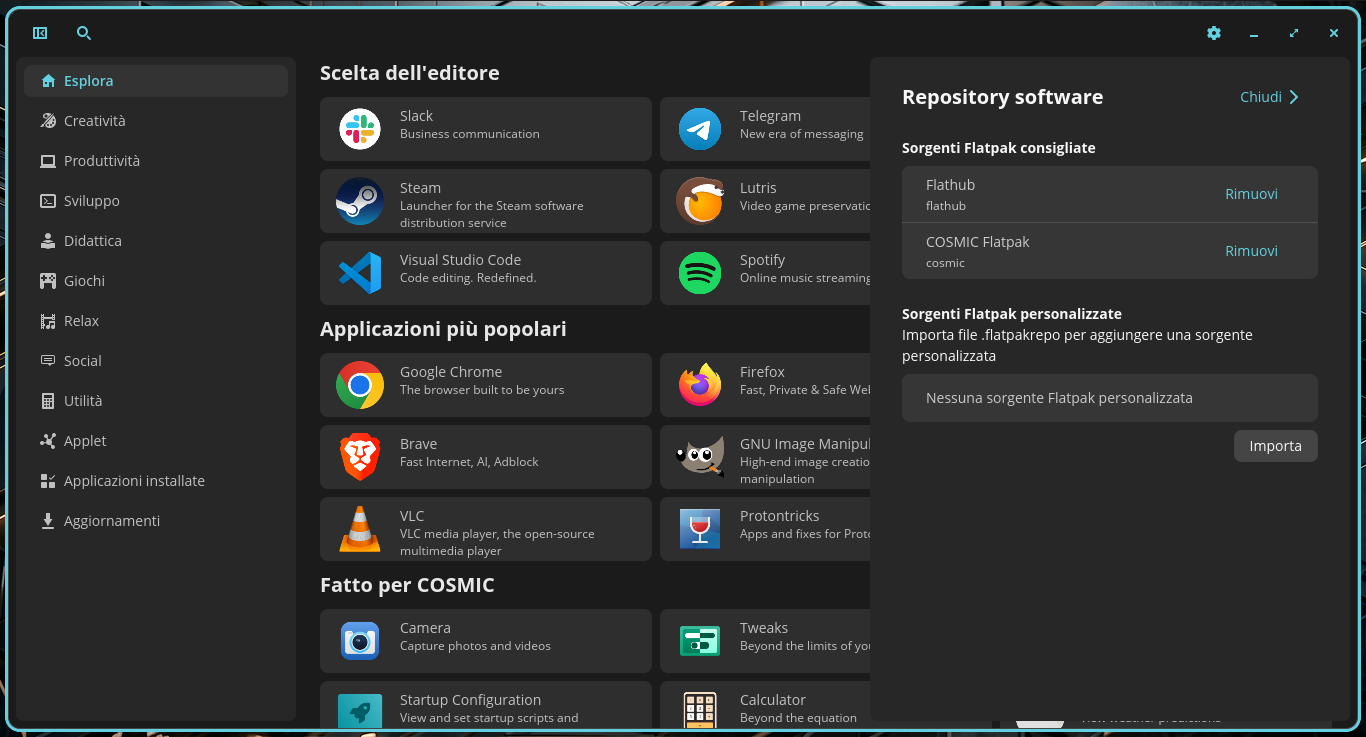1366x737 pixels.
Task: Collapse the panel with Chiudi chevron
Action: click(1270, 97)
